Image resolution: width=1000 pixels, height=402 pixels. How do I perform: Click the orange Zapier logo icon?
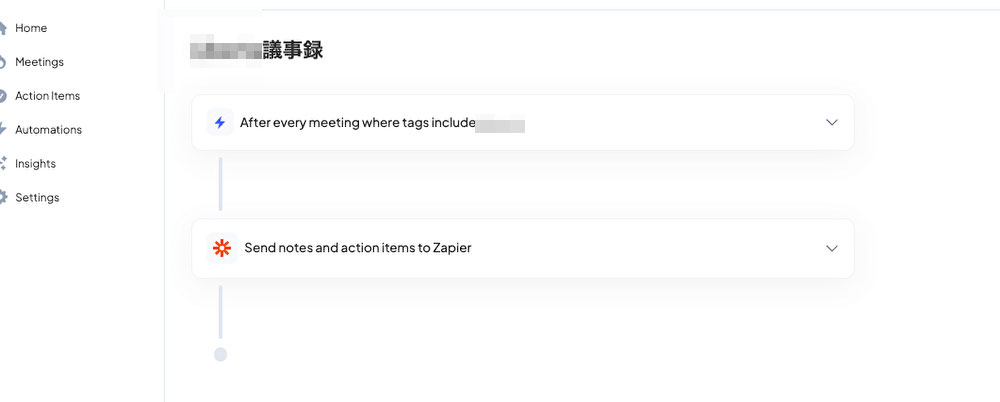(x=221, y=248)
